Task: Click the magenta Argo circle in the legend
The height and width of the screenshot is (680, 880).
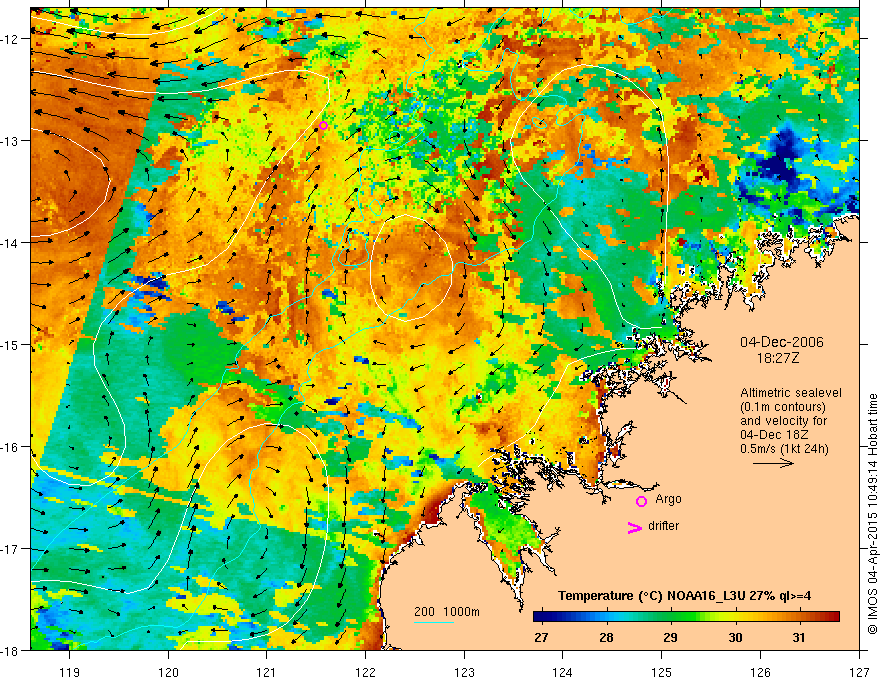Action: click(641, 501)
